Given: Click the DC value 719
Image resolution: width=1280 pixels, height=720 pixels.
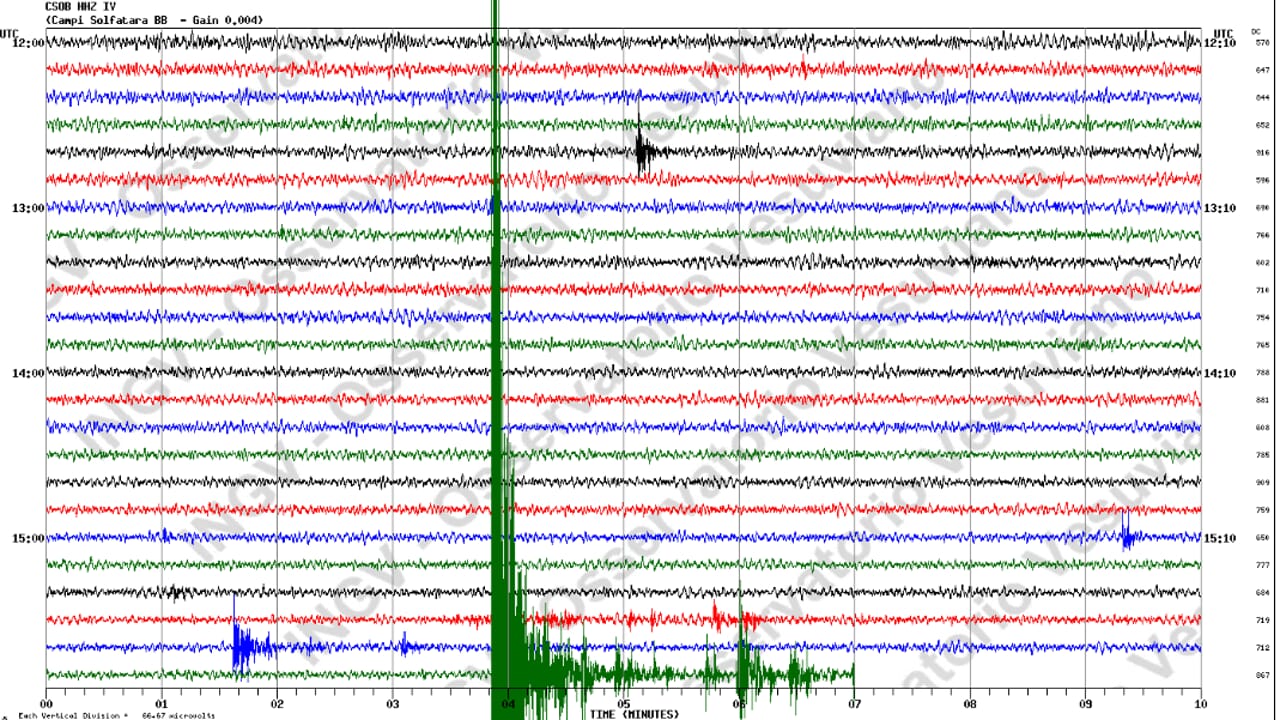Looking at the screenshot, I should pyautogui.click(x=1262, y=620).
